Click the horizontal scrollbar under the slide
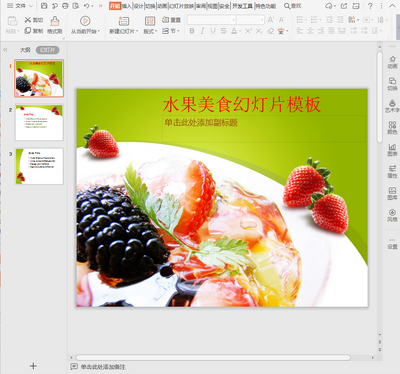 [x=213, y=357]
